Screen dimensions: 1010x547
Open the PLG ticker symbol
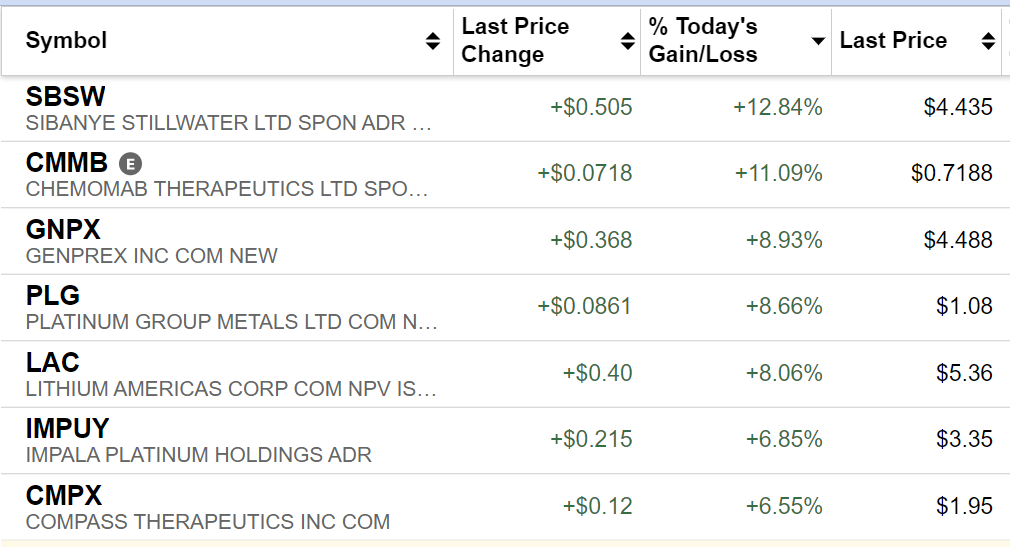coord(53,296)
